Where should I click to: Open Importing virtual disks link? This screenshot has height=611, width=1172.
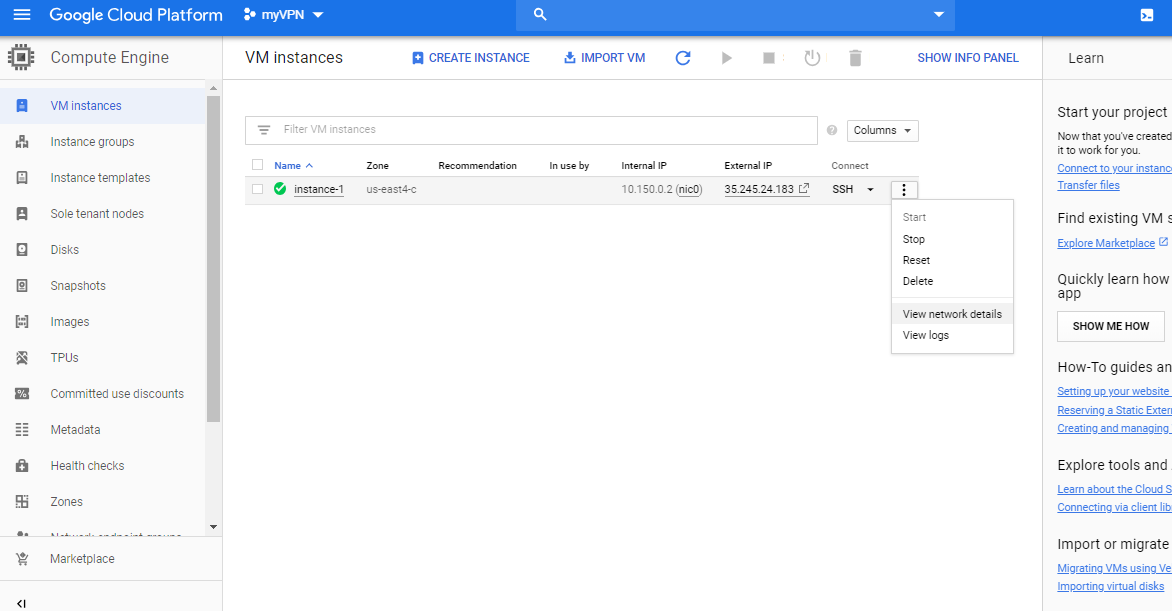coord(1111,586)
